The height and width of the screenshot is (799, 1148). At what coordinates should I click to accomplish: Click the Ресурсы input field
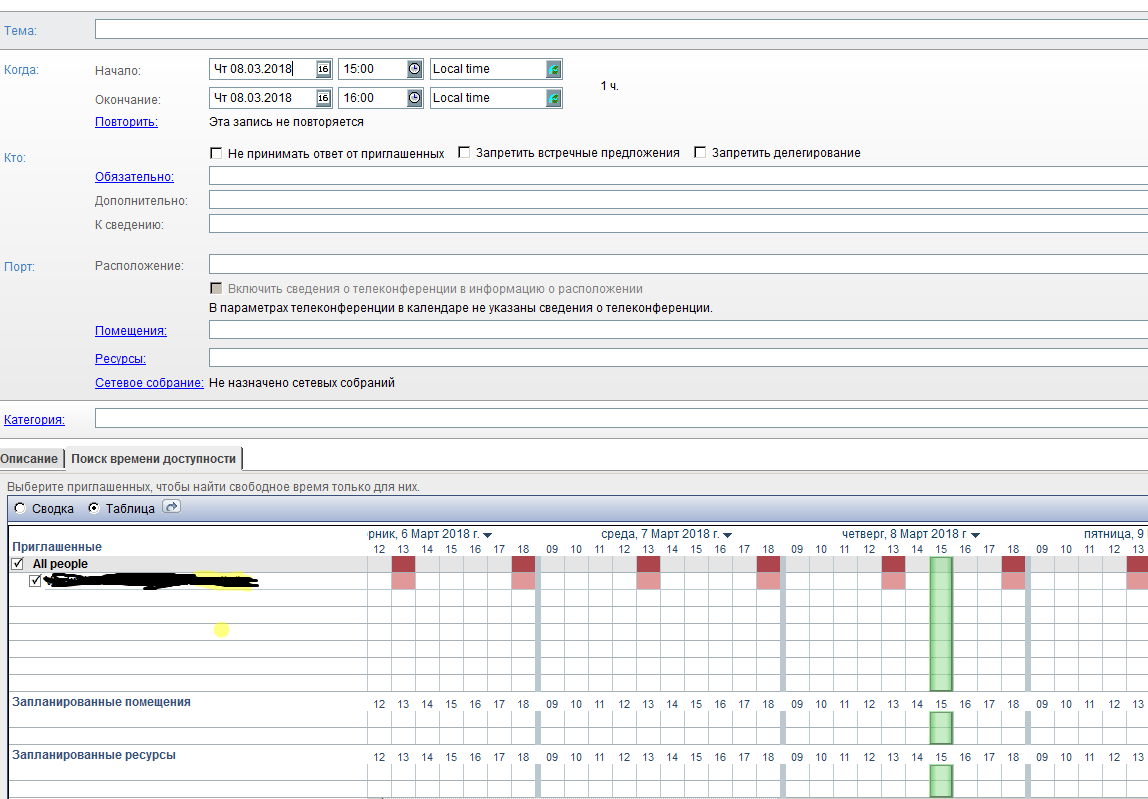click(678, 357)
